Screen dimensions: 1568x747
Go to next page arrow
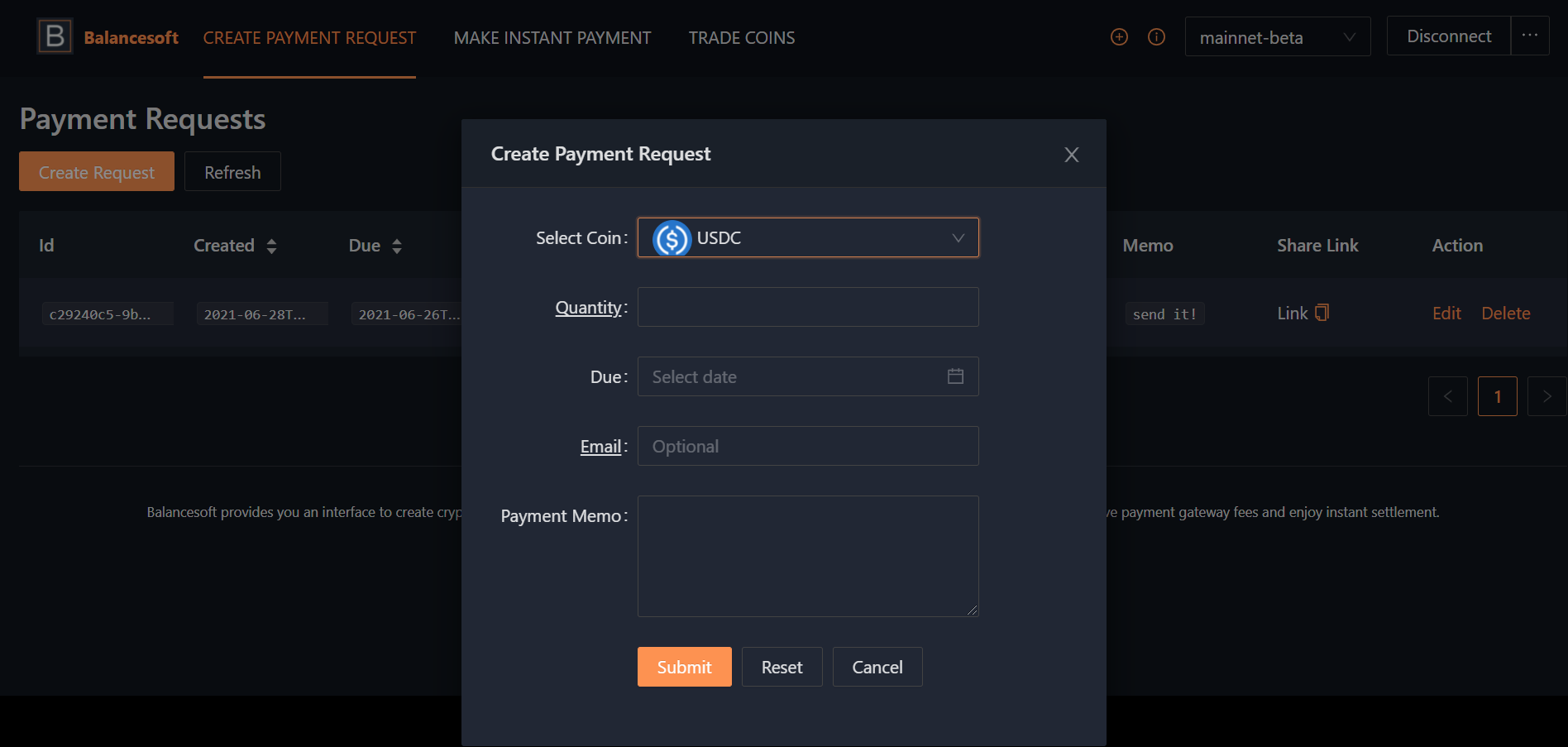coord(1546,396)
